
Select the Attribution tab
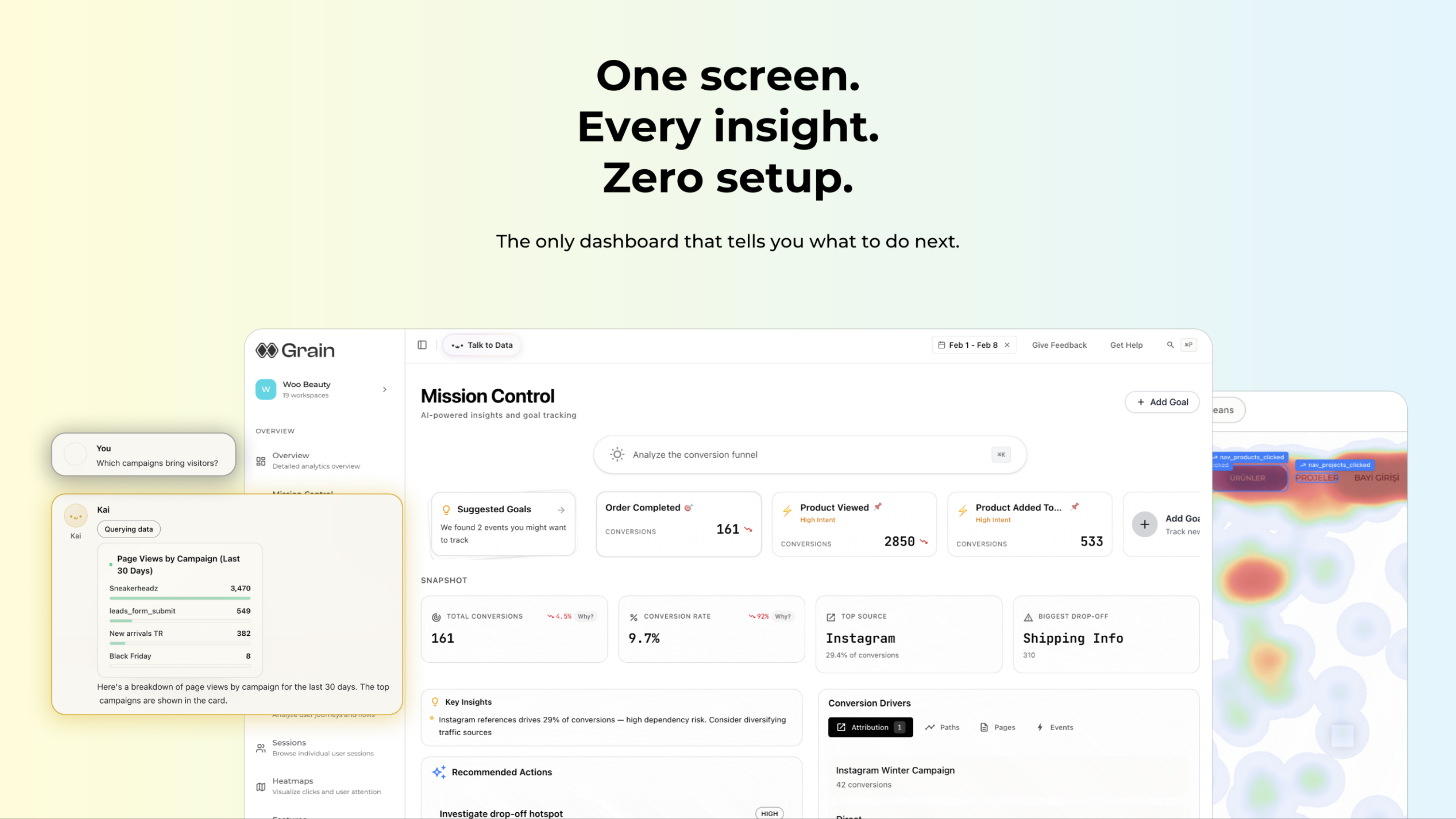870,727
